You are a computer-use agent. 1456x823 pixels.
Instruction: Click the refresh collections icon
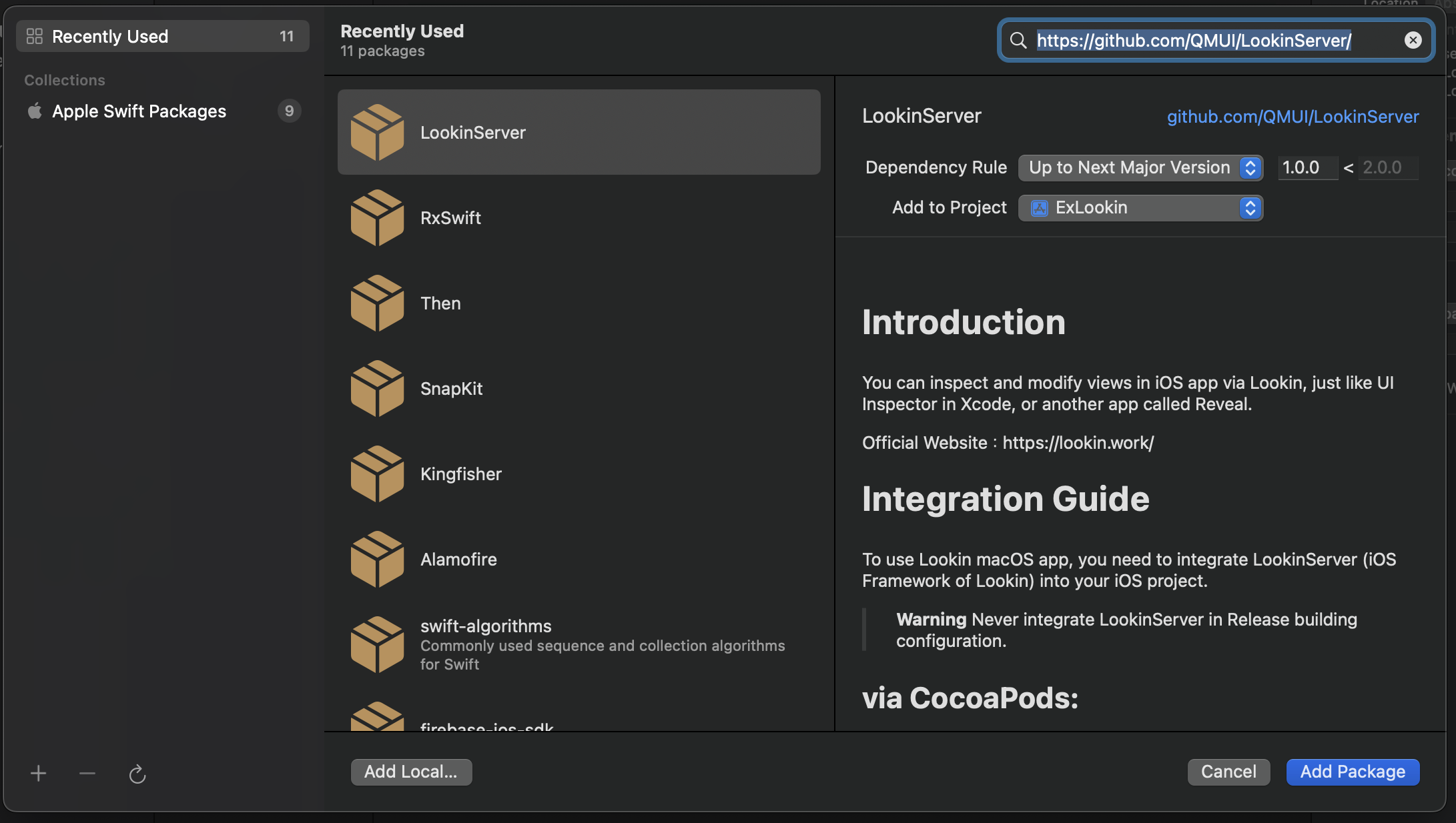click(137, 774)
